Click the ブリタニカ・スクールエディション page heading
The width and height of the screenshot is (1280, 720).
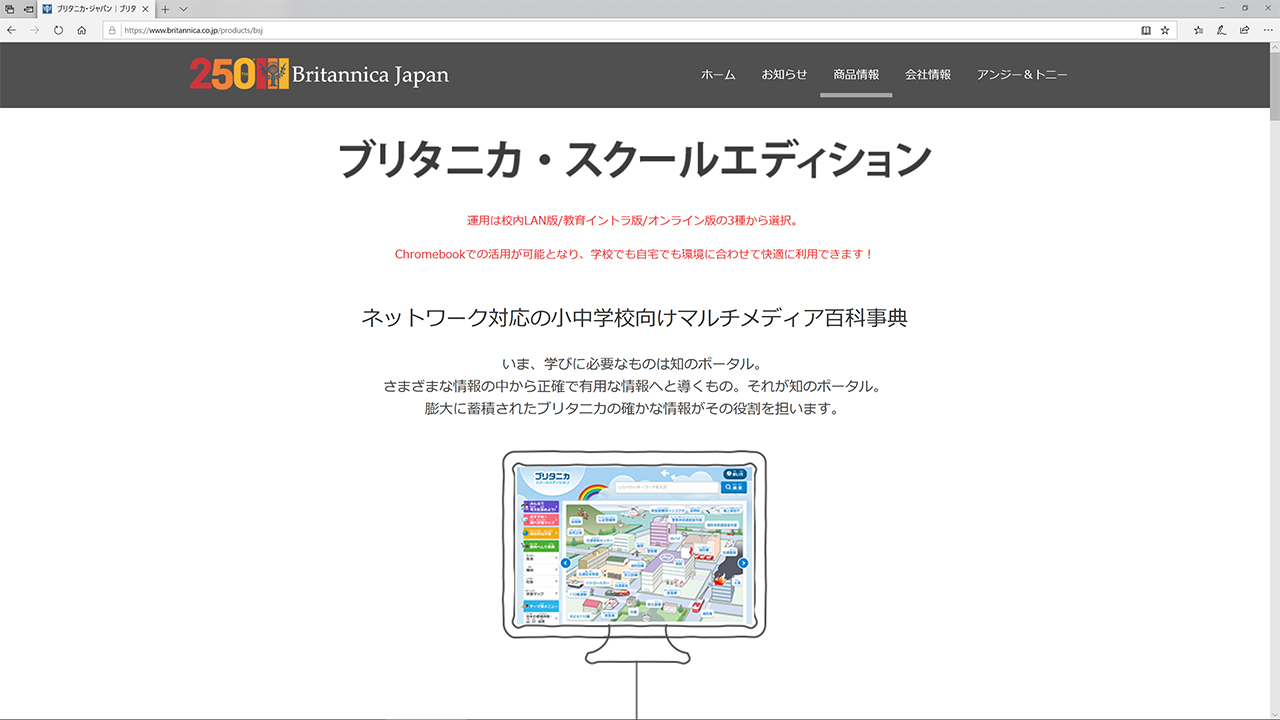(x=635, y=160)
